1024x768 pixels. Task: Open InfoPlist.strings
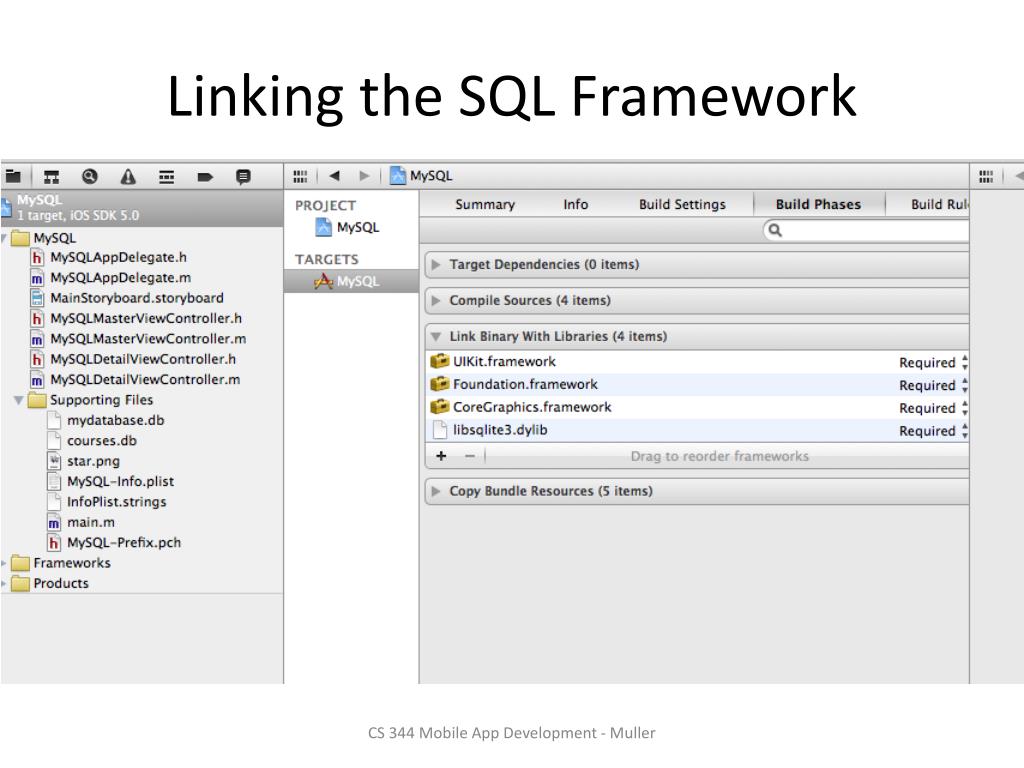[x=116, y=502]
